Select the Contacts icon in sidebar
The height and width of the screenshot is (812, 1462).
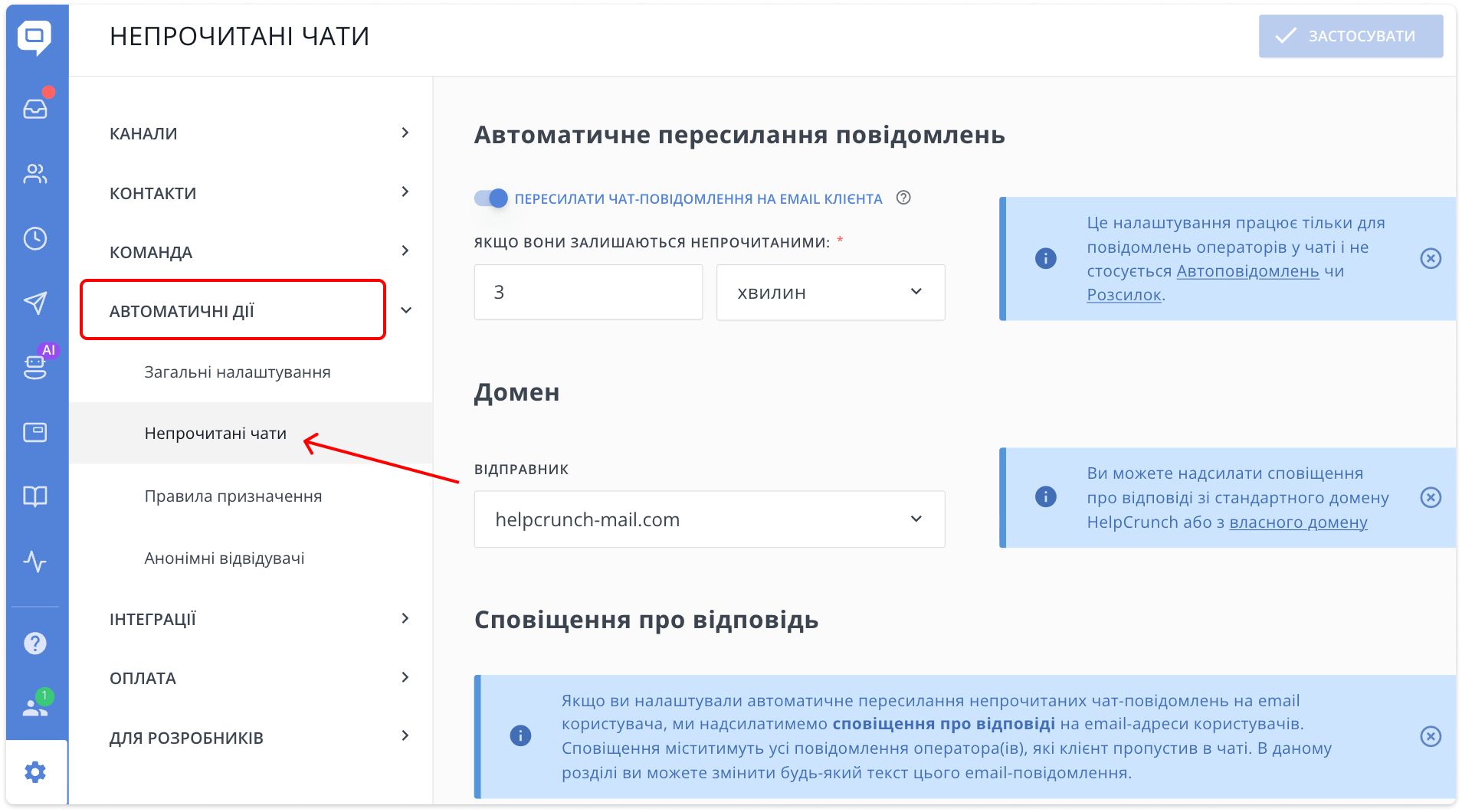pyautogui.click(x=36, y=174)
